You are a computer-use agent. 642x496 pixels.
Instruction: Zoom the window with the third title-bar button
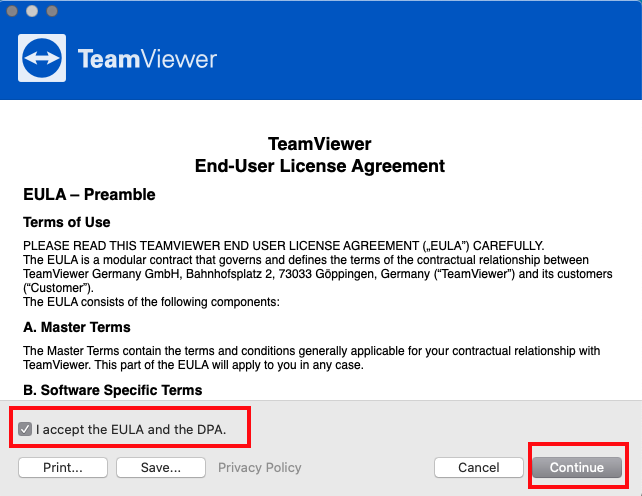point(52,11)
